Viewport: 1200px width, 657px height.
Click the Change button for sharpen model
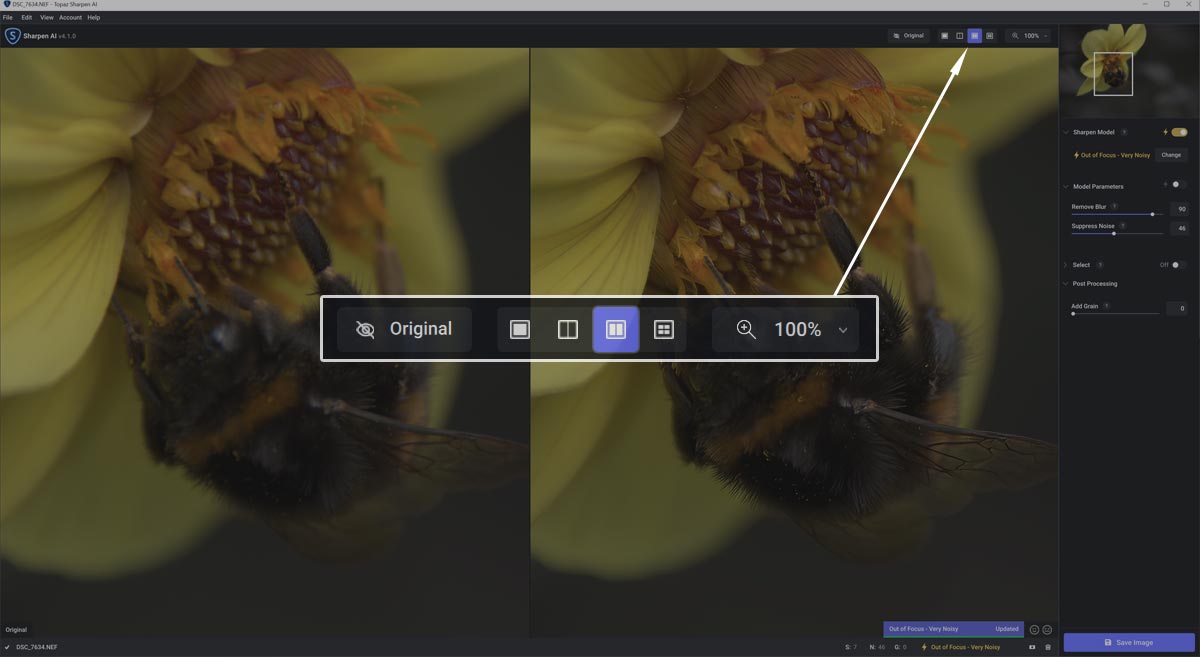coord(1171,155)
